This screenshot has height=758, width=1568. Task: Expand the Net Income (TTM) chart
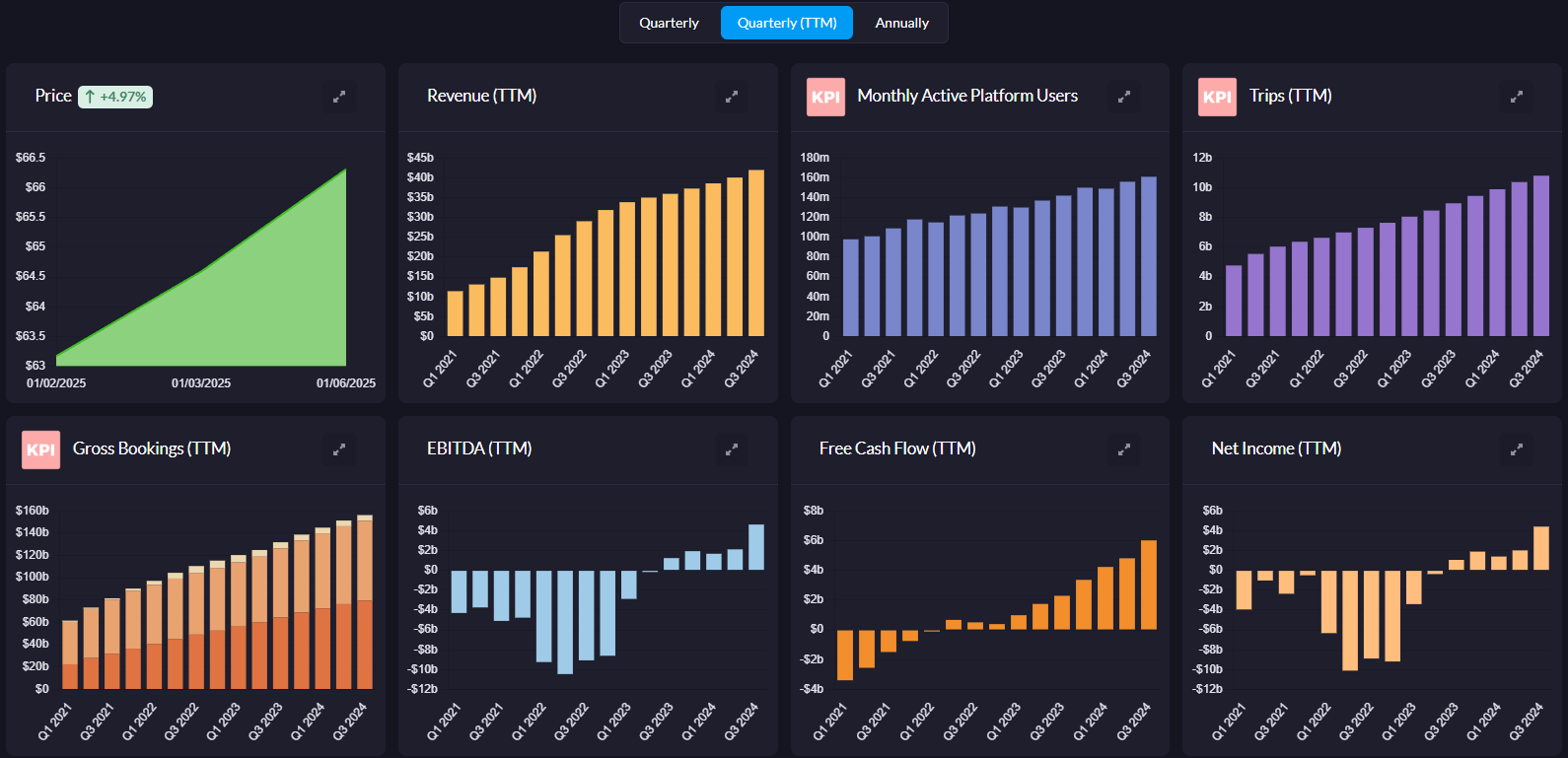click(x=1516, y=449)
